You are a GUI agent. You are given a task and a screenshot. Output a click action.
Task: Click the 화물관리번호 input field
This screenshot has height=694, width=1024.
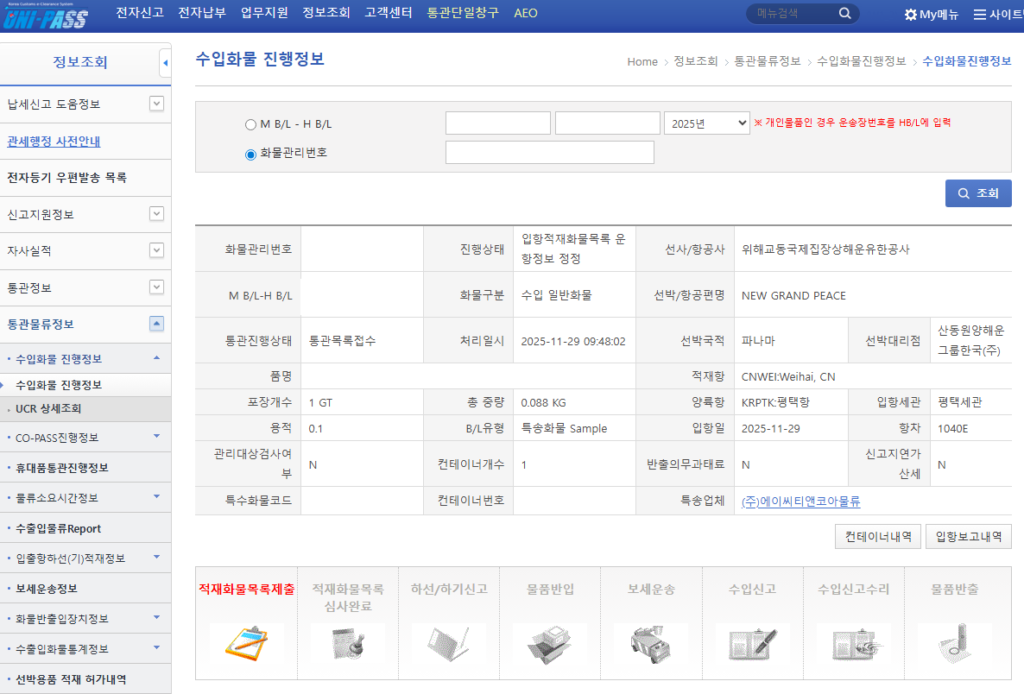(x=549, y=153)
